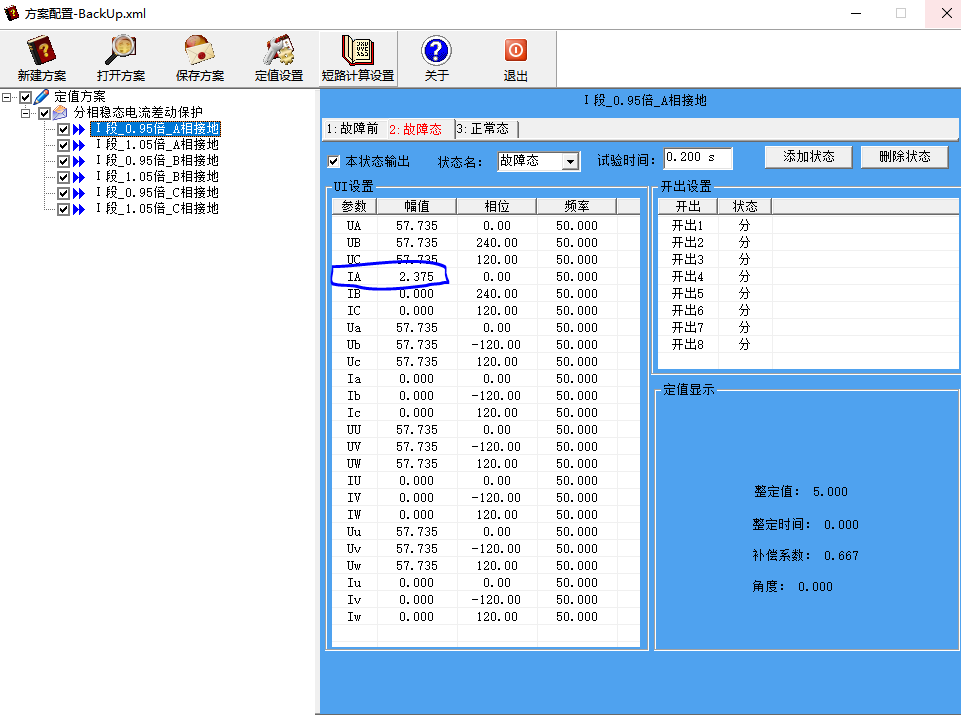Click the 新建方案 toolbar icon
The image size is (961, 715).
41,58
